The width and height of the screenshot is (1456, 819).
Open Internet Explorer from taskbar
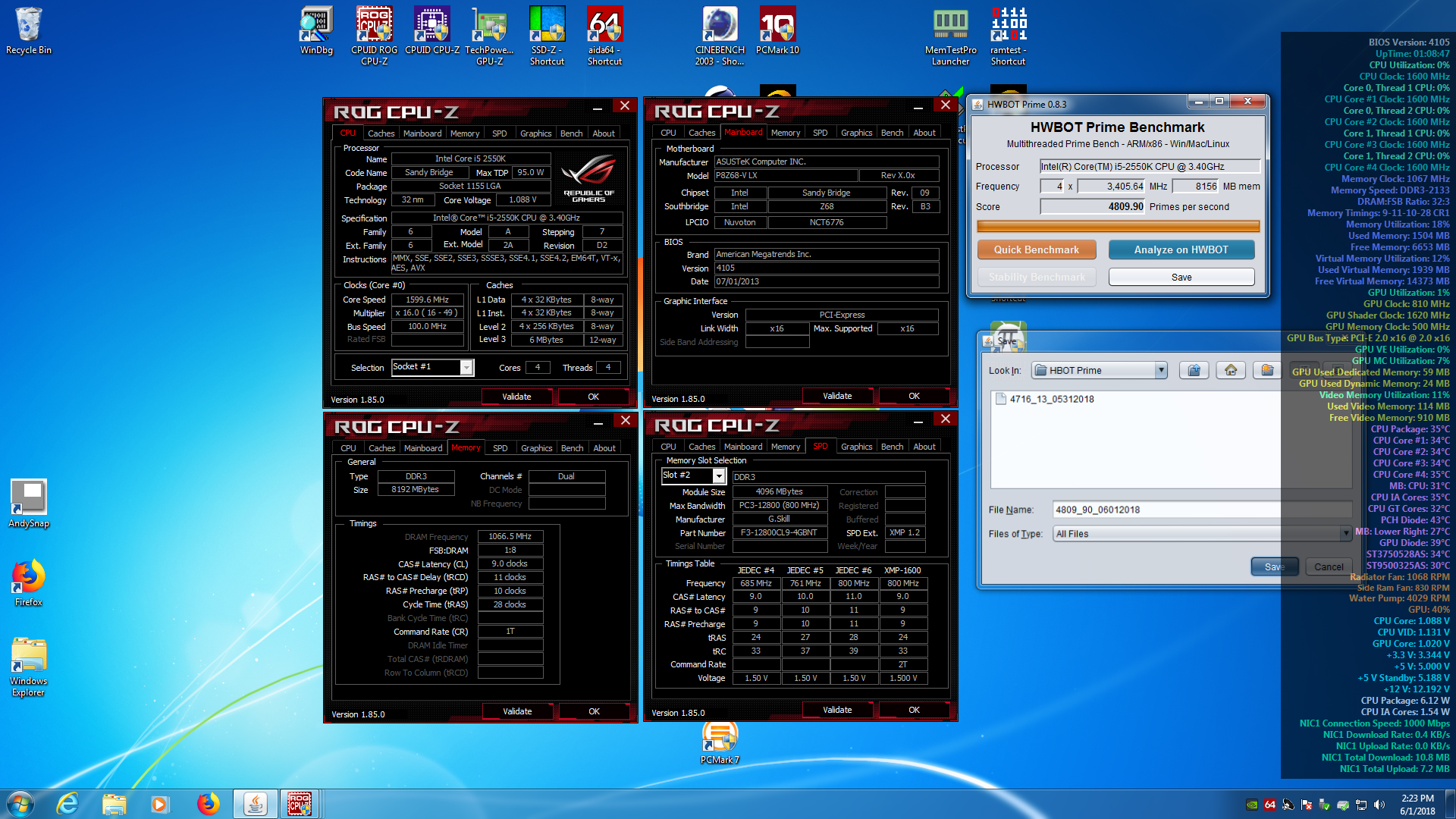pos(68,804)
